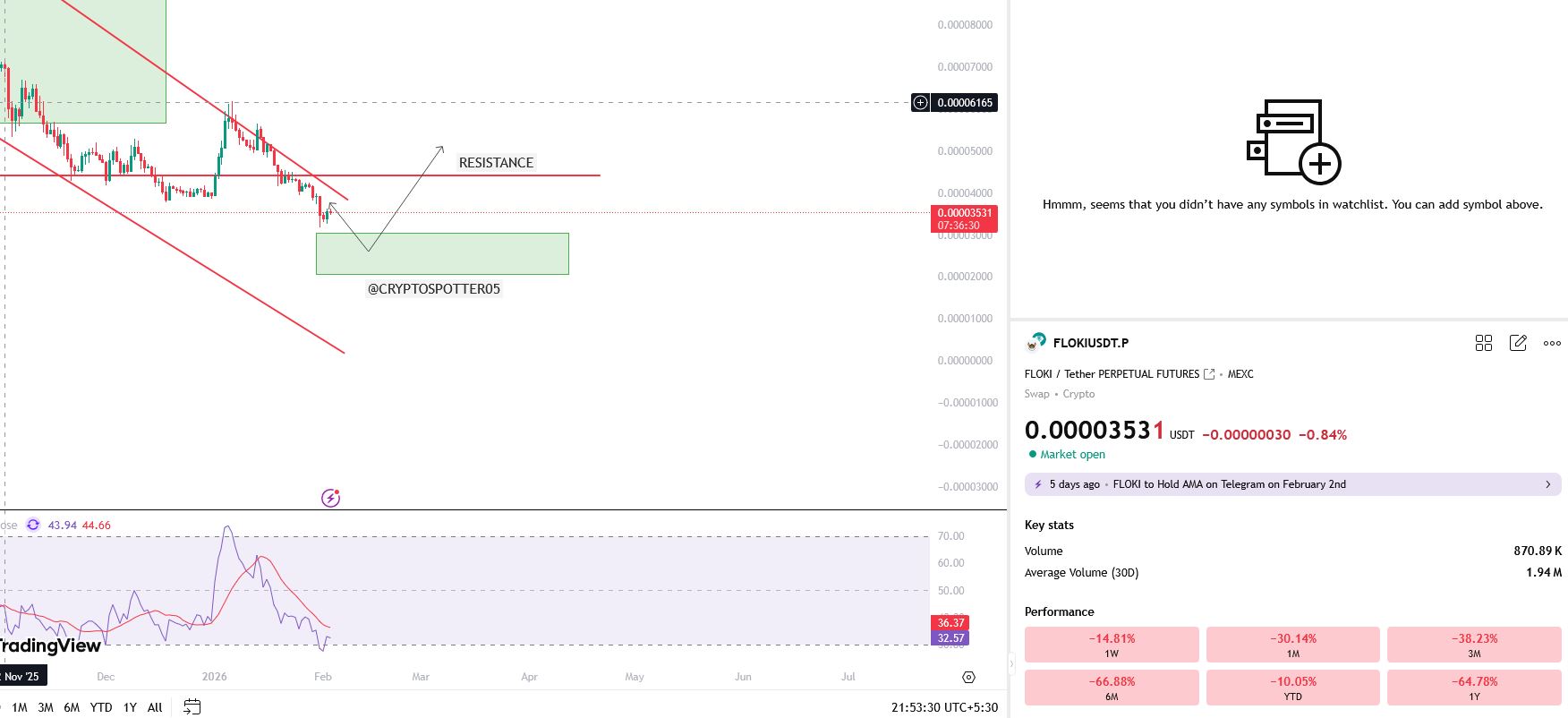Open the edit note icon for FLOKIUSDT.P
1568x718 pixels.
pyautogui.click(x=1518, y=343)
